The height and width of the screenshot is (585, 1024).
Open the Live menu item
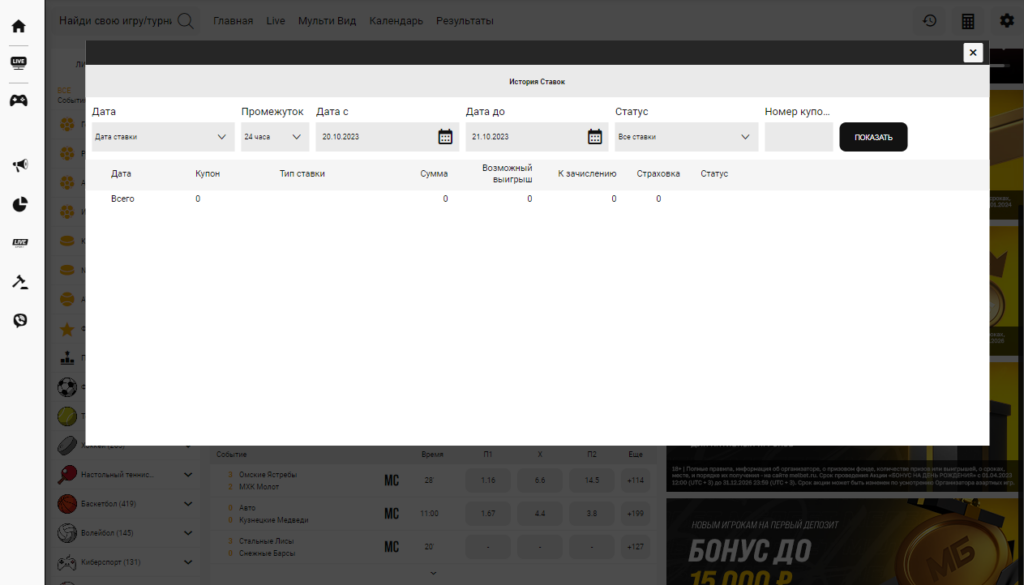coord(276,21)
